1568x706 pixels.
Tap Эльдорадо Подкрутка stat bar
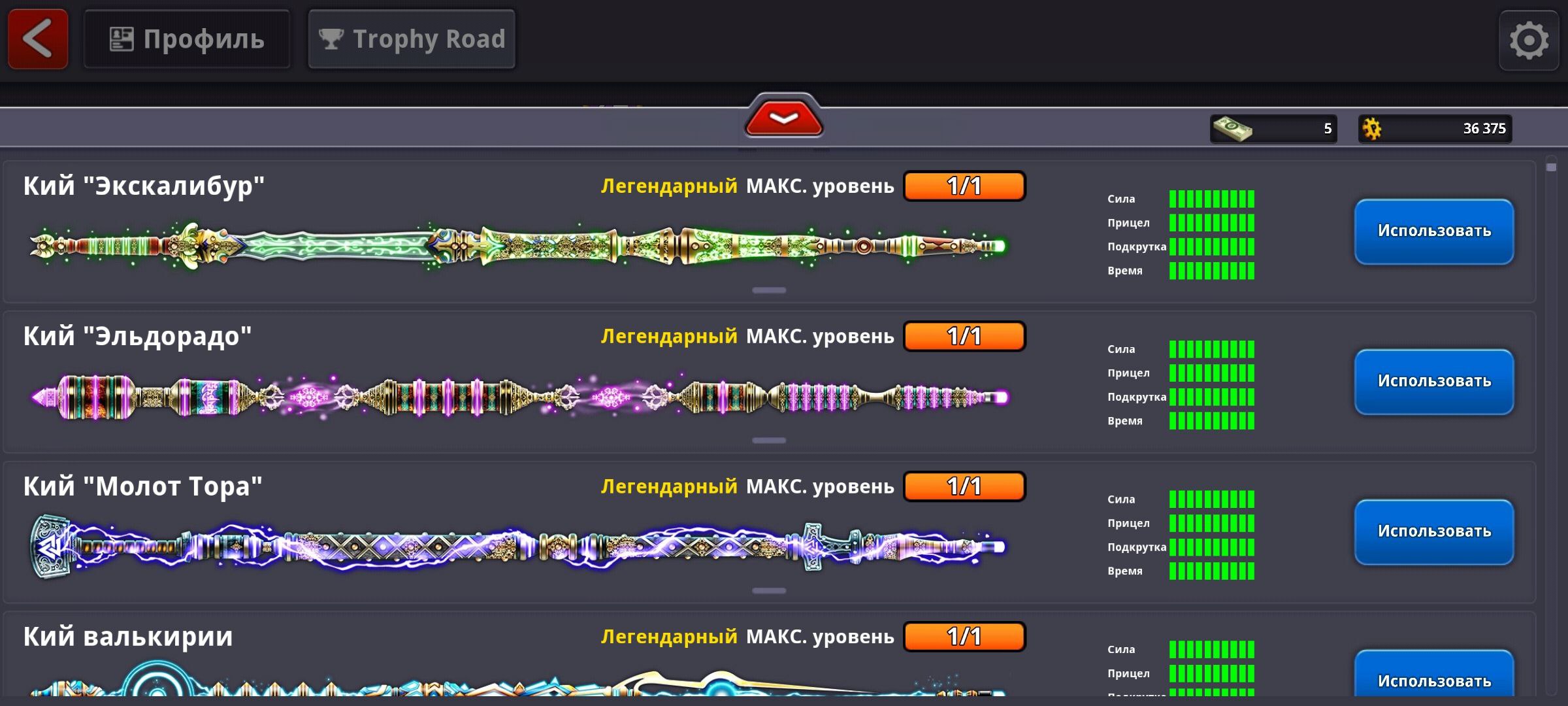[x=1212, y=397]
